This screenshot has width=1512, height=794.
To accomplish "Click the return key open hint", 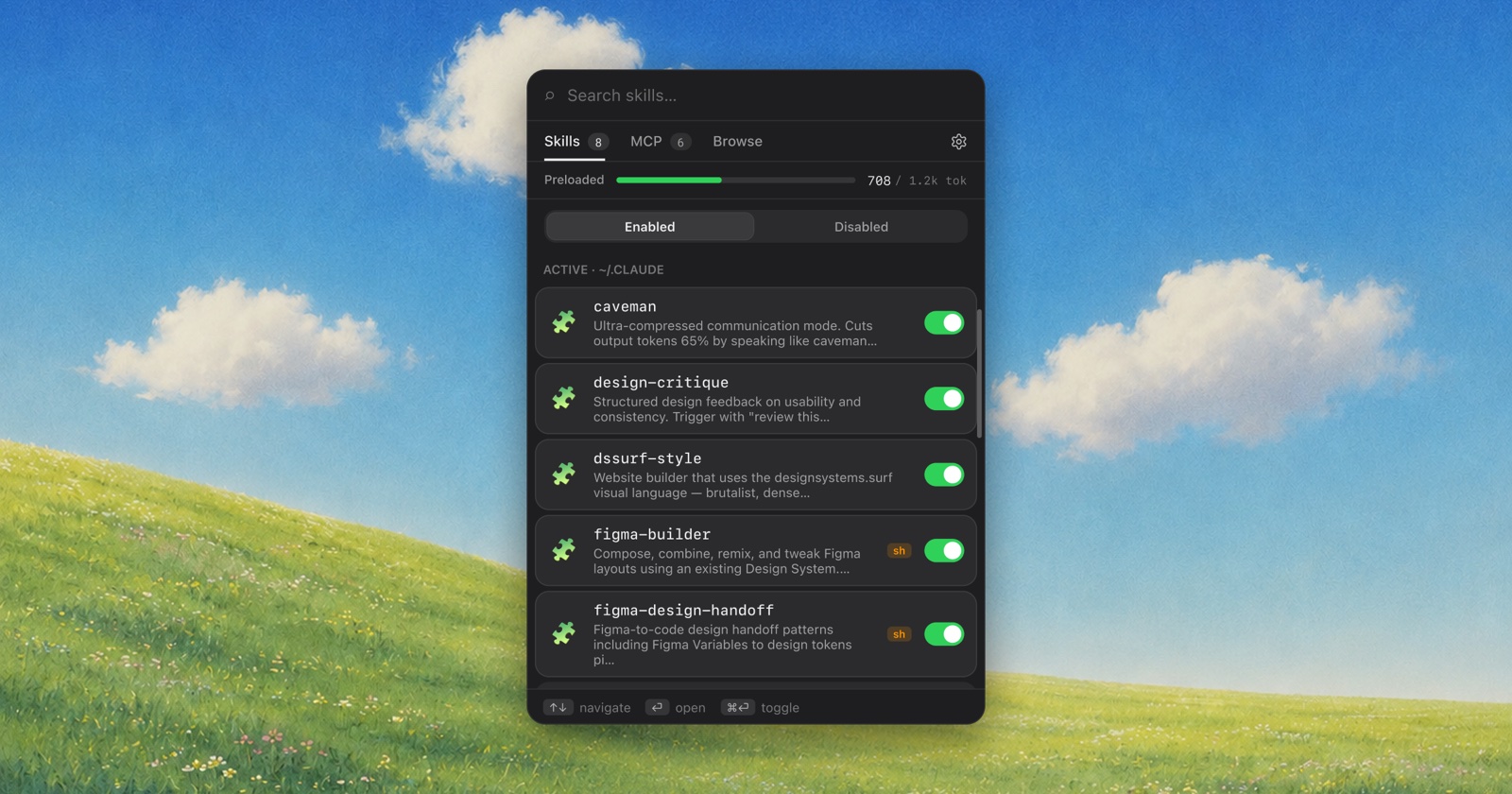I will (x=657, y=707).
